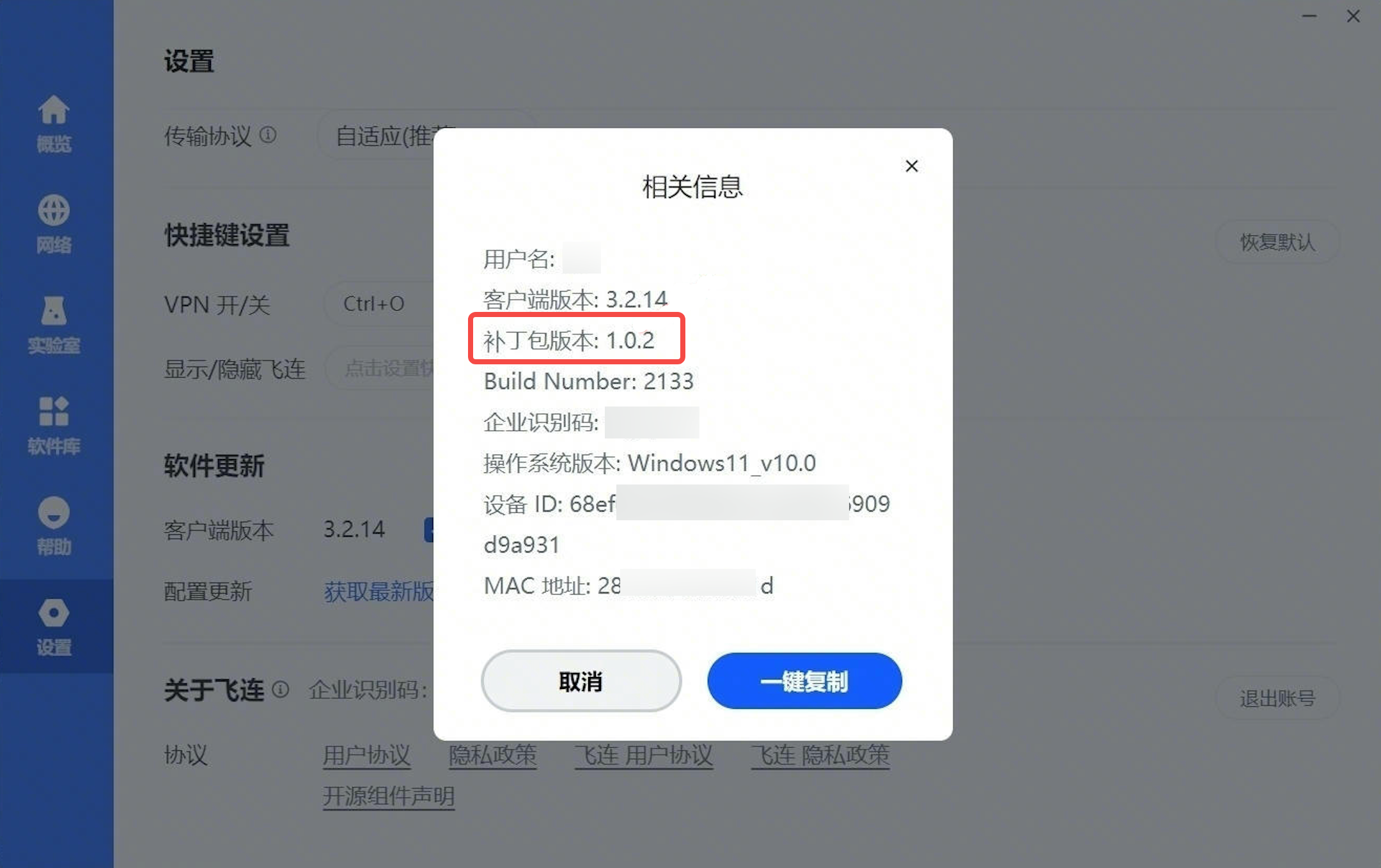The width and height of the screenshot is (1381, 868).
Task: Open the 获取最新版 link
Action: 378,591
